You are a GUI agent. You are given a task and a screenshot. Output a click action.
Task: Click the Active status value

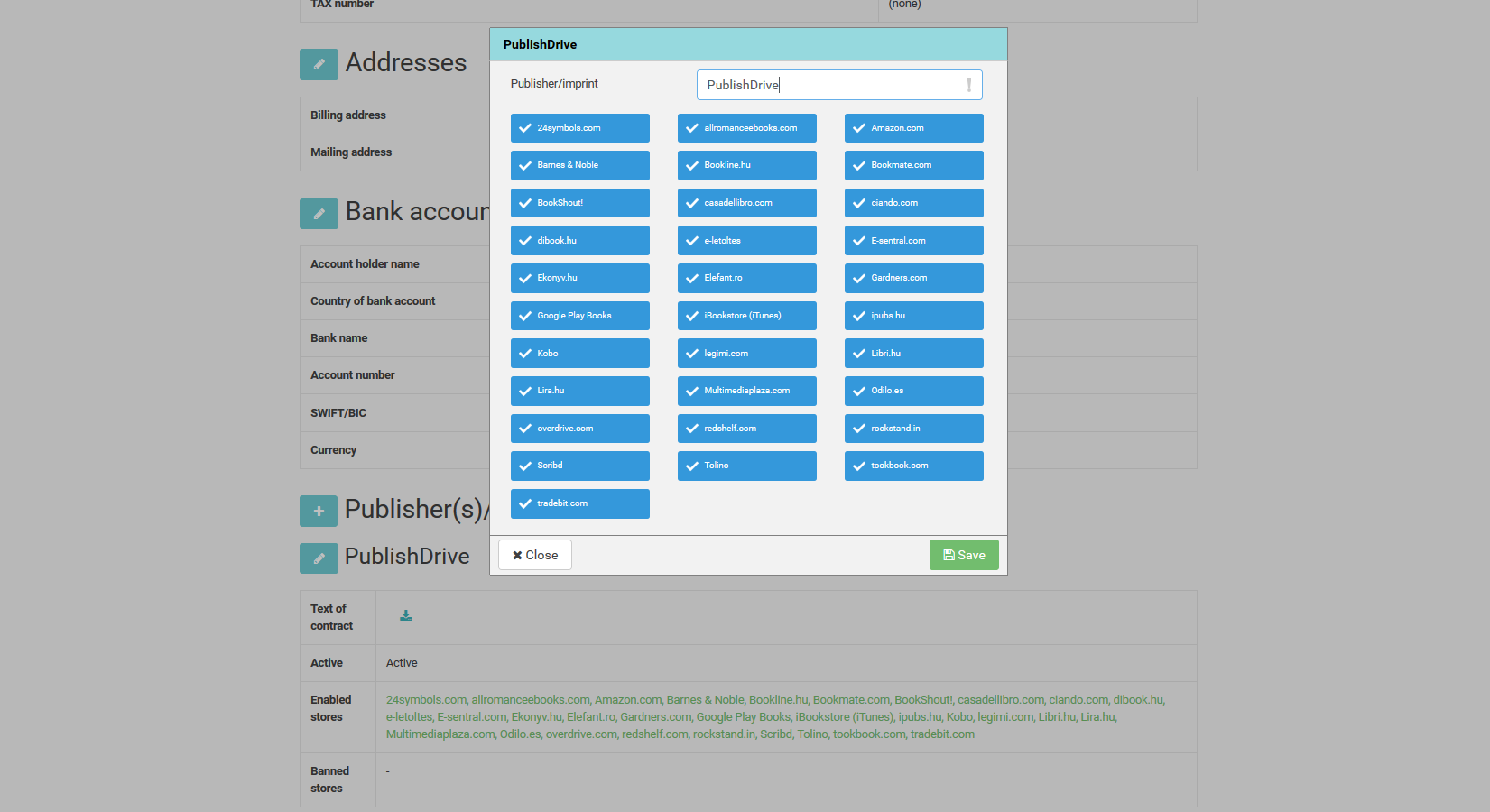[x=402, y=663]
